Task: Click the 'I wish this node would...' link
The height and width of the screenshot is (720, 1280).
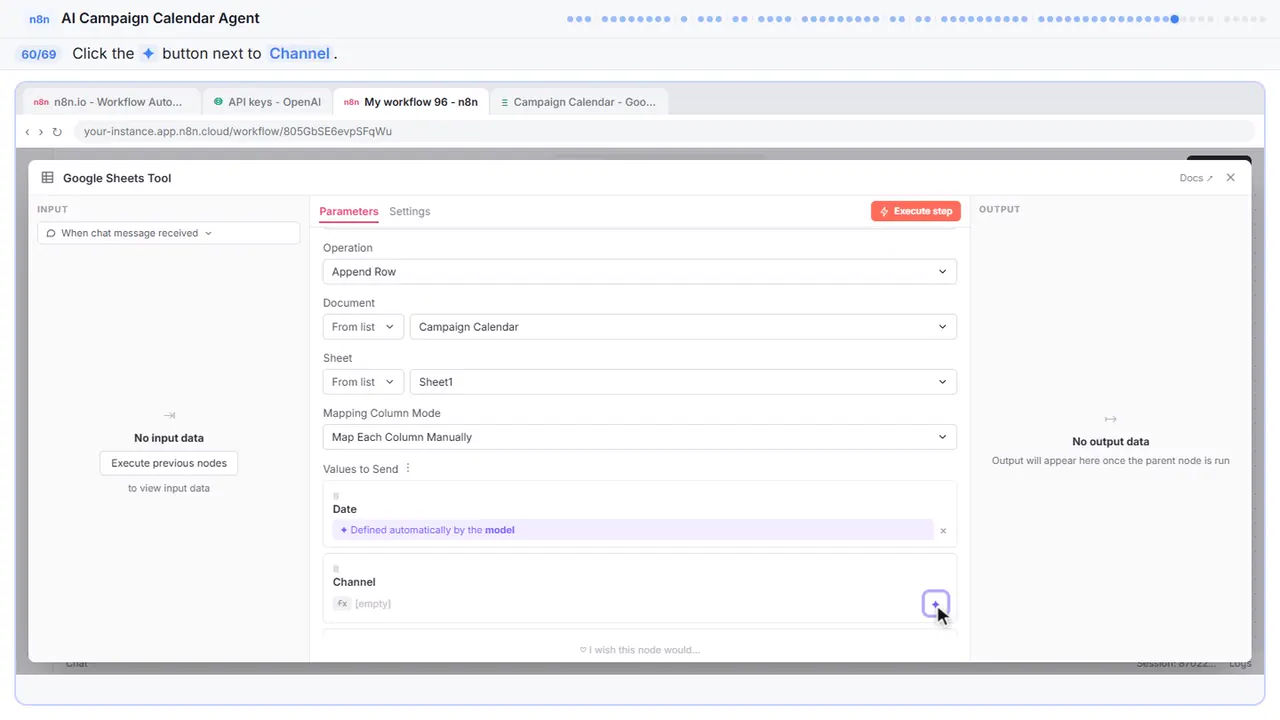Action: point(640,650)
